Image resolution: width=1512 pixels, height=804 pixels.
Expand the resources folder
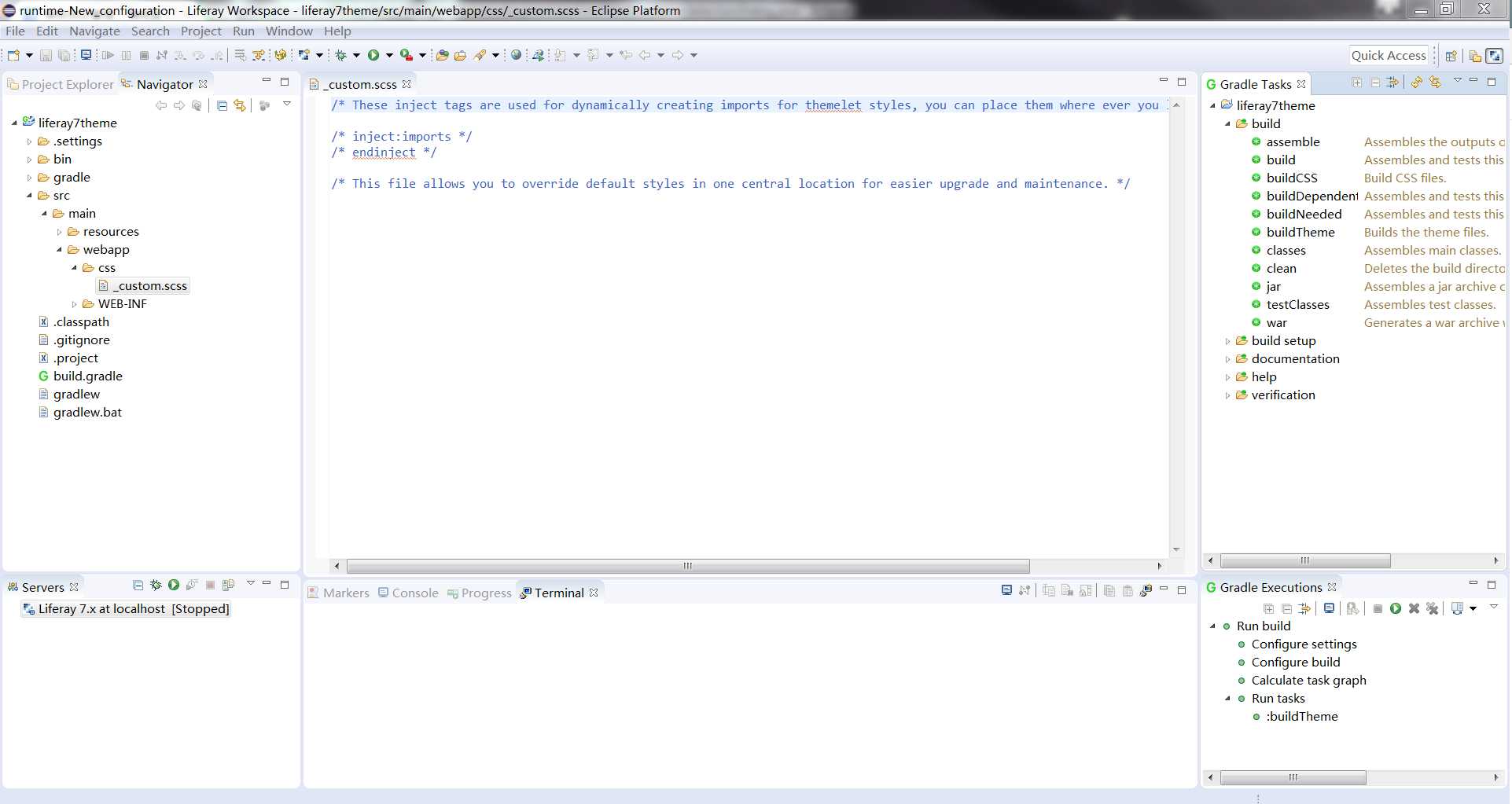point(59,232)
